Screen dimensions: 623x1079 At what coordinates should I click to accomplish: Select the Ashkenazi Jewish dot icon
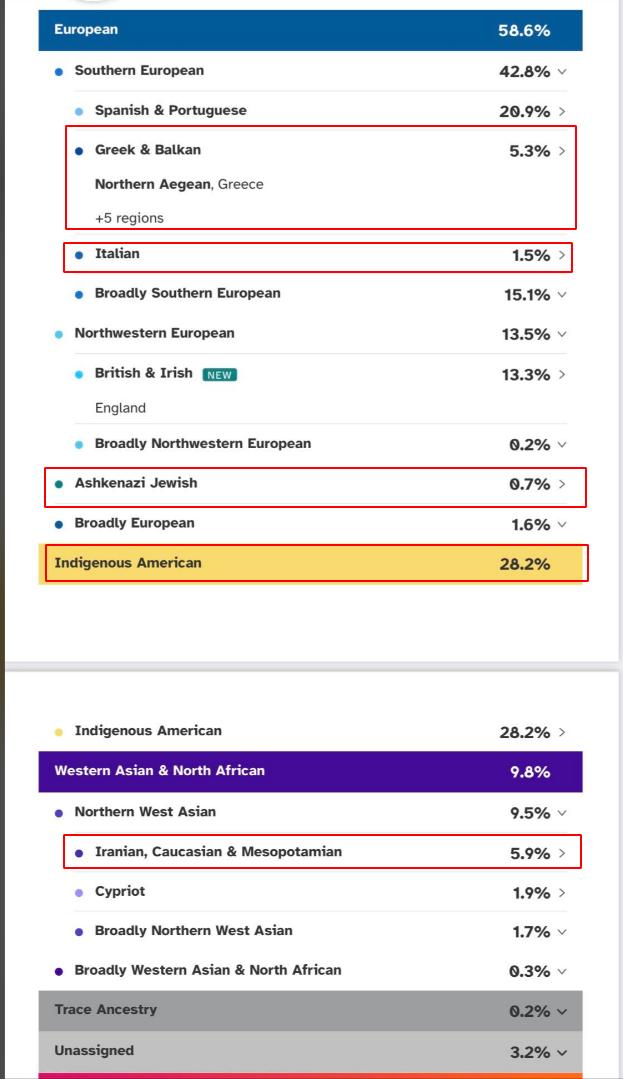[60, 484]
